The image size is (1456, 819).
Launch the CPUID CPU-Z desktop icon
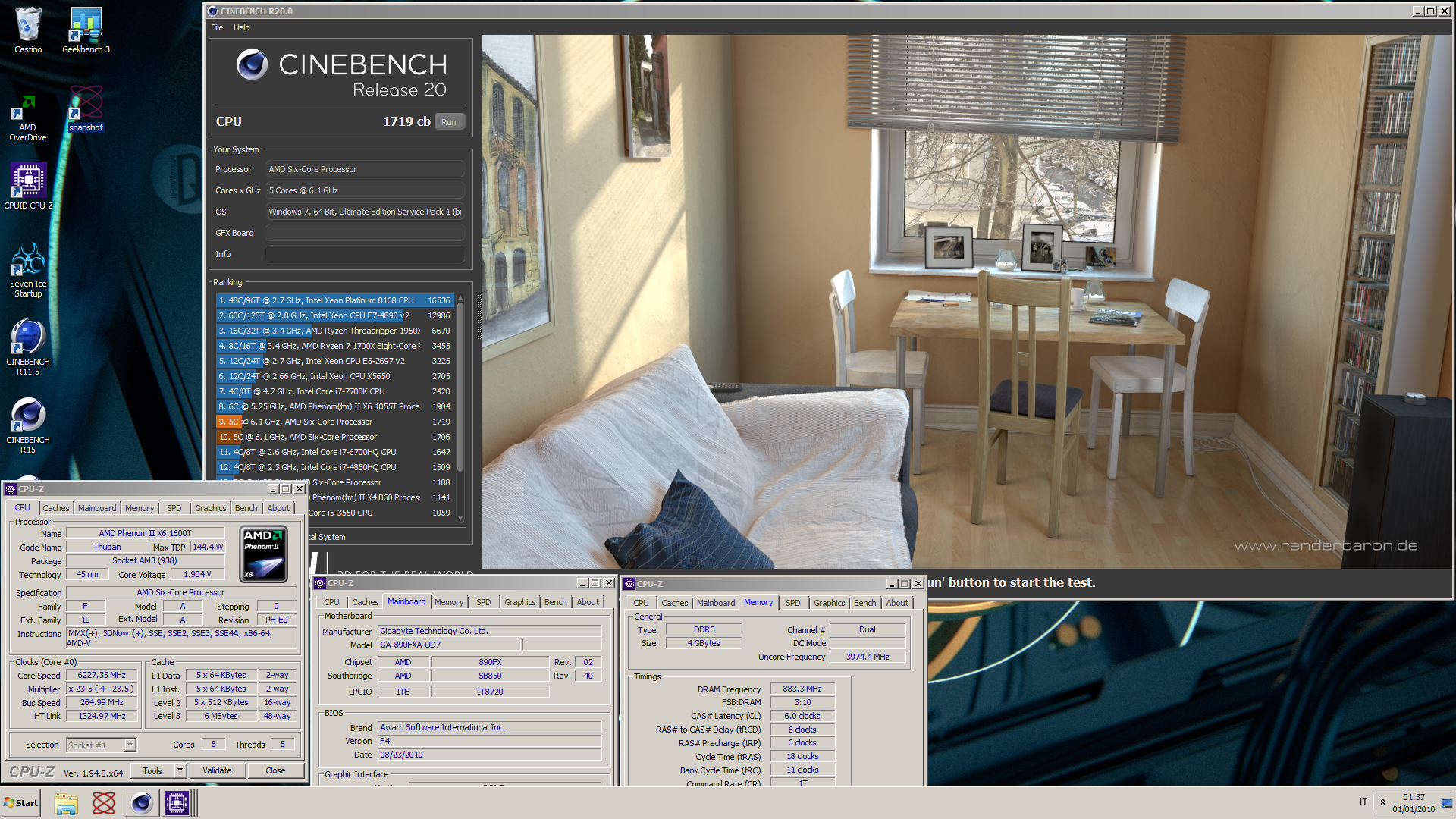coord(28,186)
